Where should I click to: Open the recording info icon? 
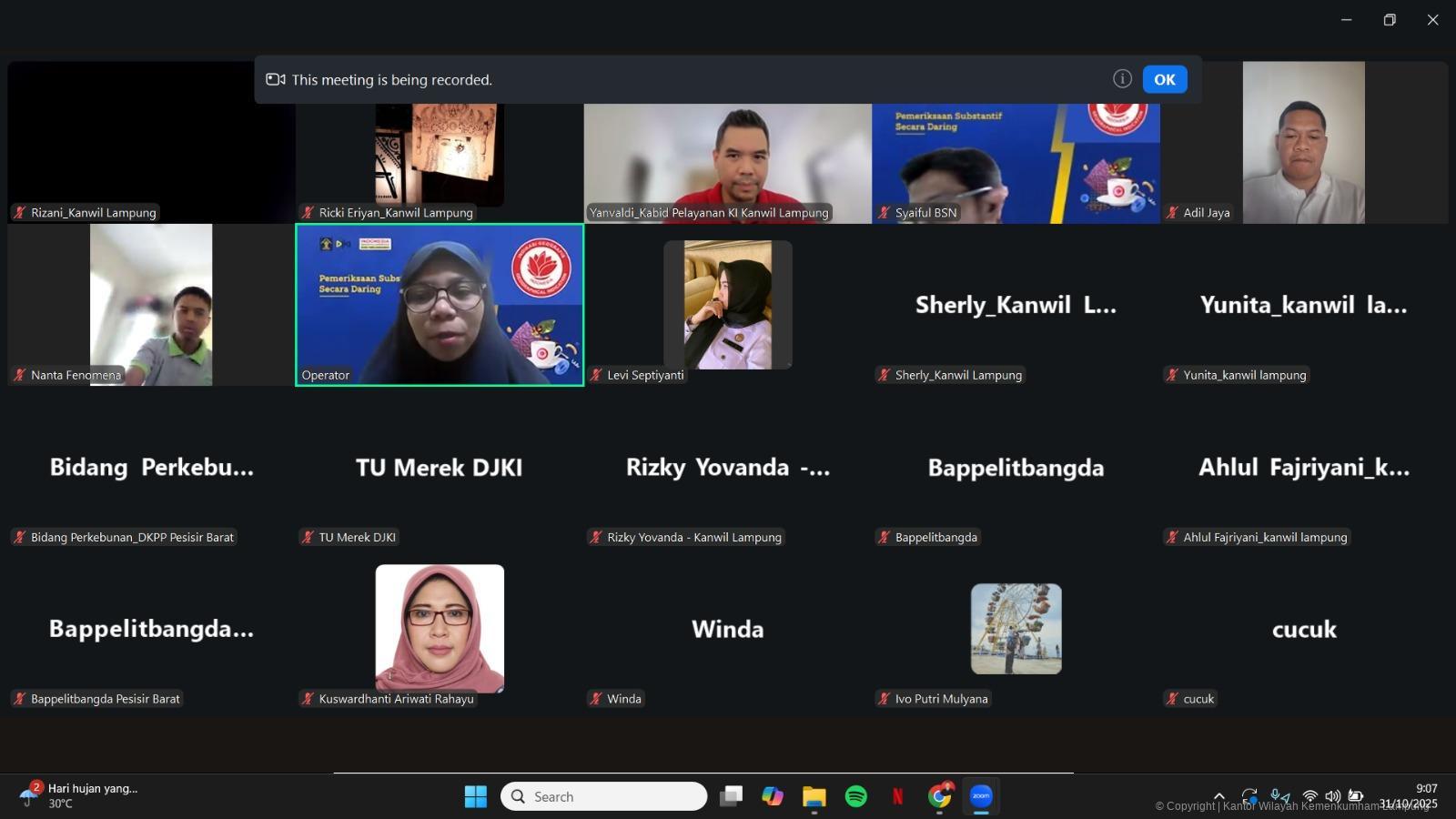coord(1122,79)
